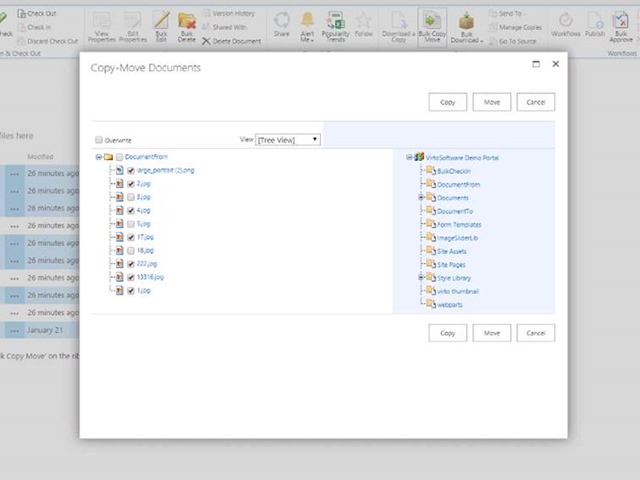This screenshot has height=480, width=640.
Task: Maximize the Copy-Move Documents dialog
Action: (x=537, y=64)
